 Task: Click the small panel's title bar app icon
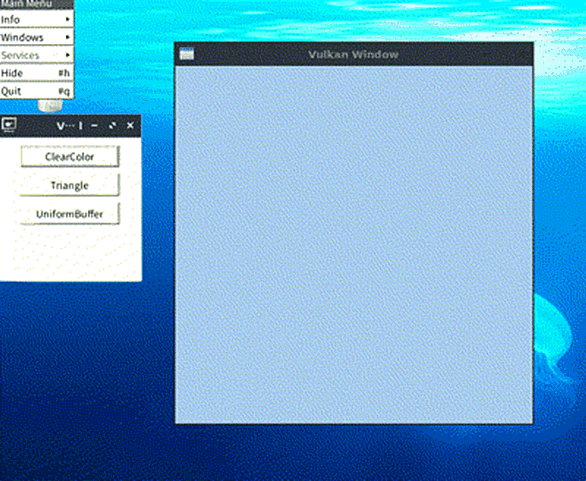pos(9,125)
